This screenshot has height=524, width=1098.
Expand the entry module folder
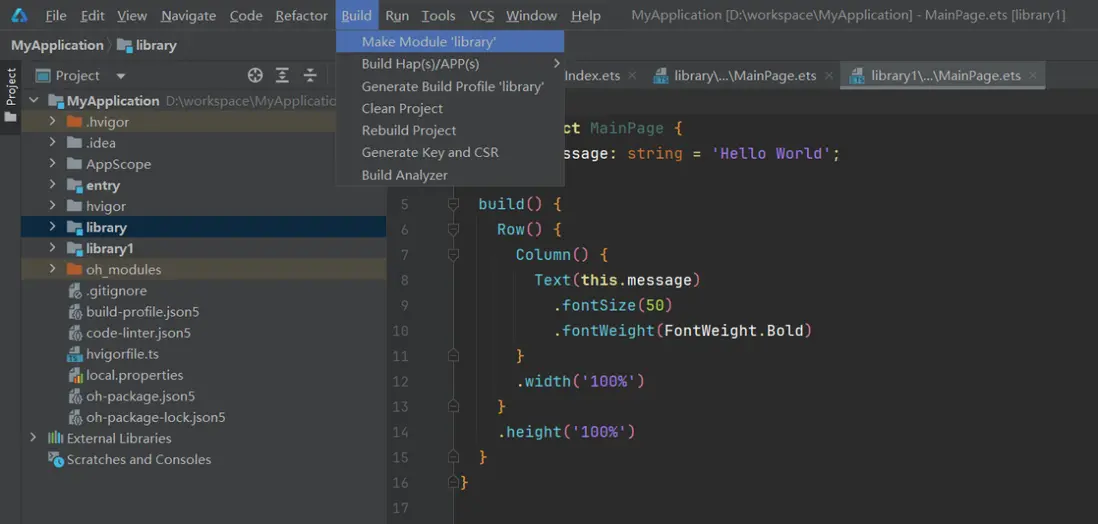click(x=52, y=185)
